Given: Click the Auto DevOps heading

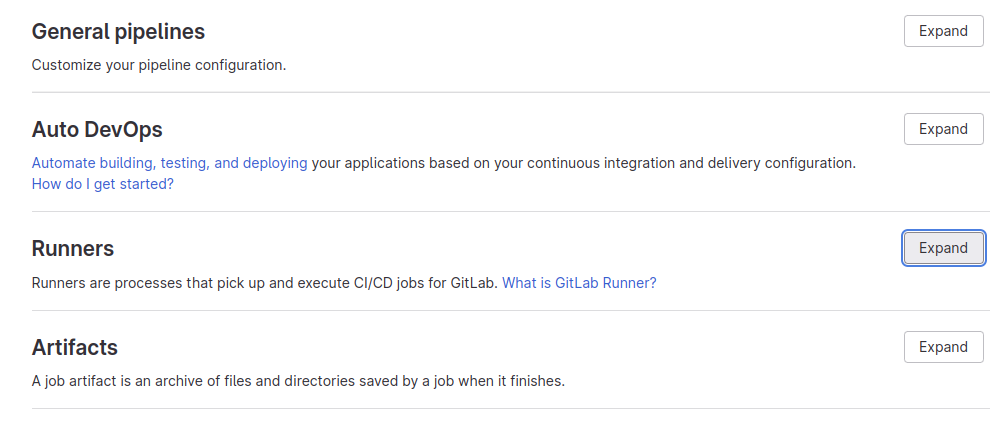Looking at the screenshot, I should [97, 129].
